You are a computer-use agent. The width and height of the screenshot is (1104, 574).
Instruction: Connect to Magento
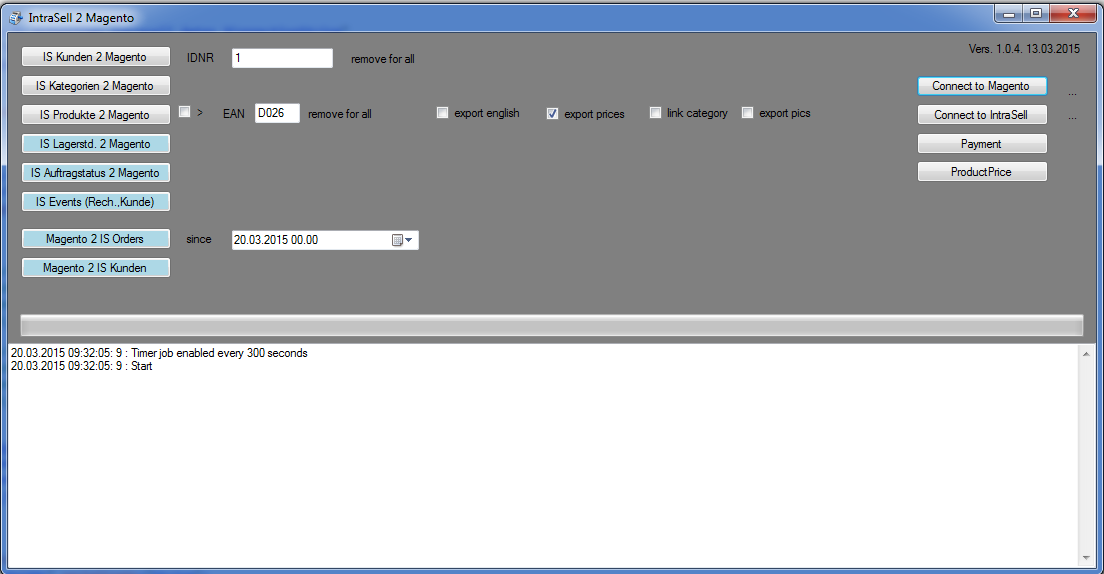click(982, 86)
